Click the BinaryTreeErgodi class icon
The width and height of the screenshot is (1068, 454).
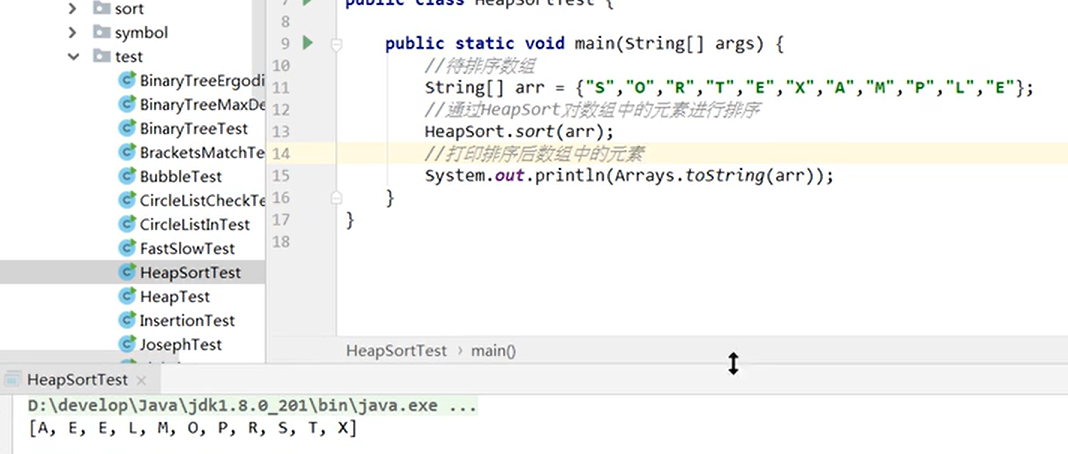pos(127,80)
